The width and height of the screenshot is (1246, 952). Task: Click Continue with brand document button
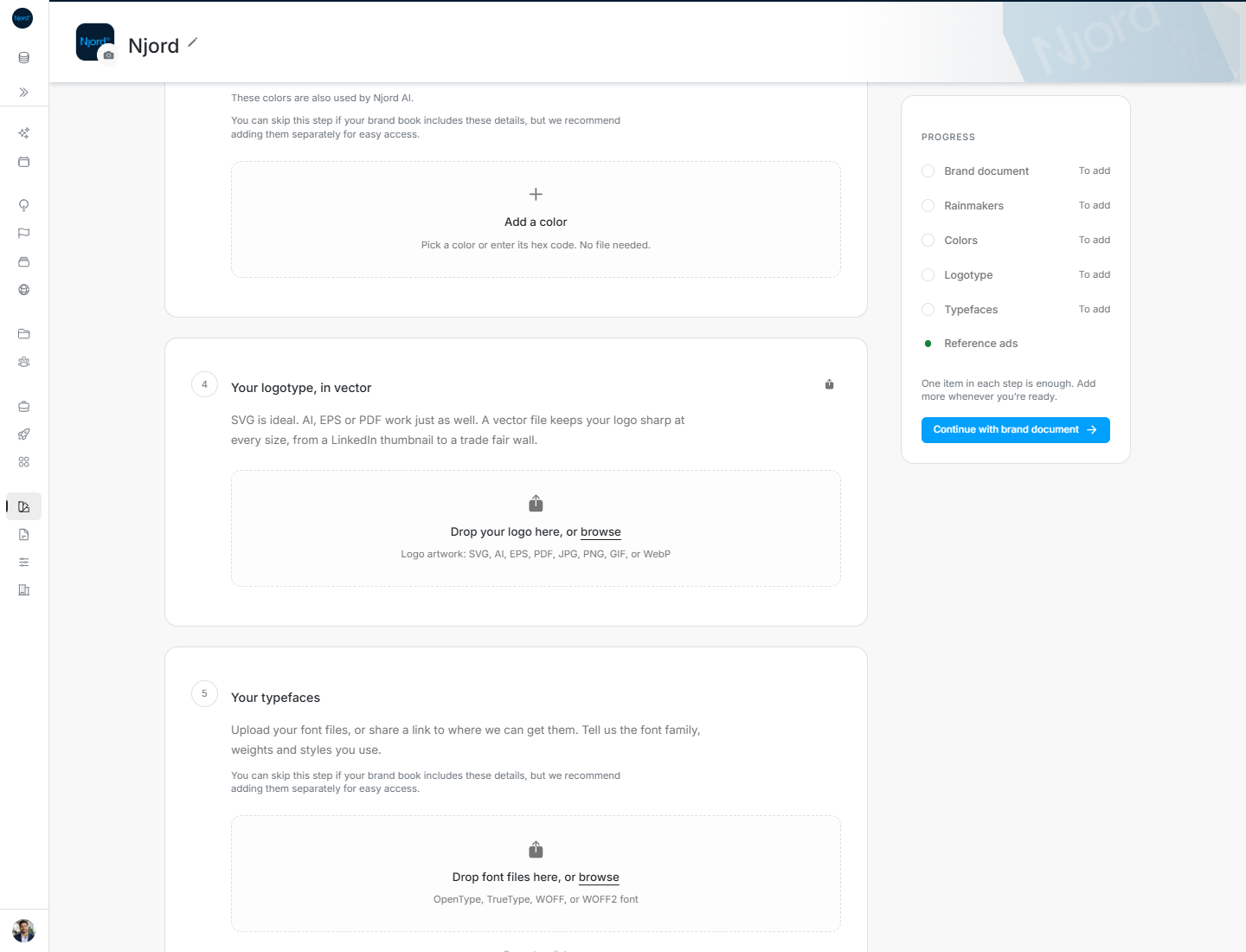[x=1016, y=430]
